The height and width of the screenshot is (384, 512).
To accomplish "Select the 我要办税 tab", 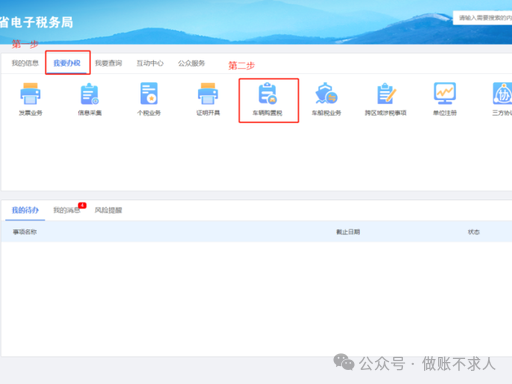I will 67,63.
